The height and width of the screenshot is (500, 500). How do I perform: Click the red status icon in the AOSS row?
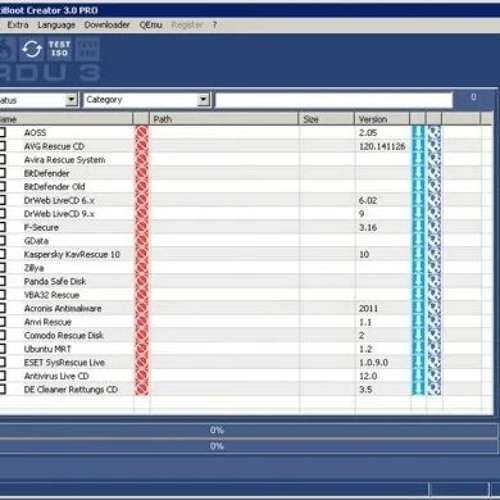[142, 133]
